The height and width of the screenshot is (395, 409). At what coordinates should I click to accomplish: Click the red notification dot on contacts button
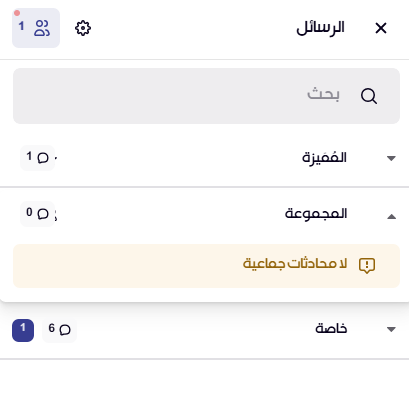[17, 13]
